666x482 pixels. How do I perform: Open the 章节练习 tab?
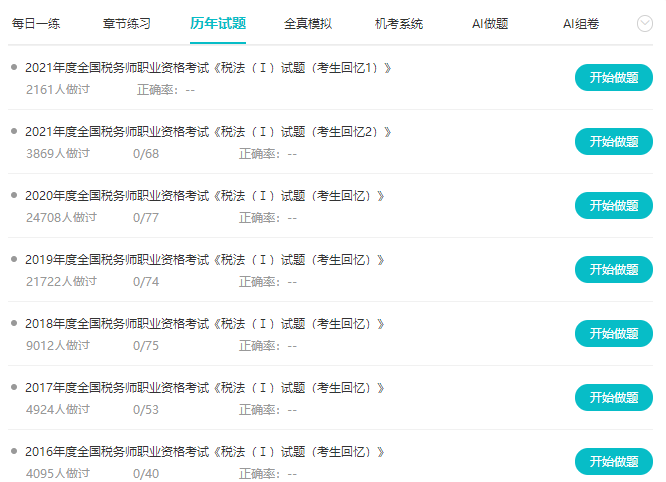coord(127,23)
